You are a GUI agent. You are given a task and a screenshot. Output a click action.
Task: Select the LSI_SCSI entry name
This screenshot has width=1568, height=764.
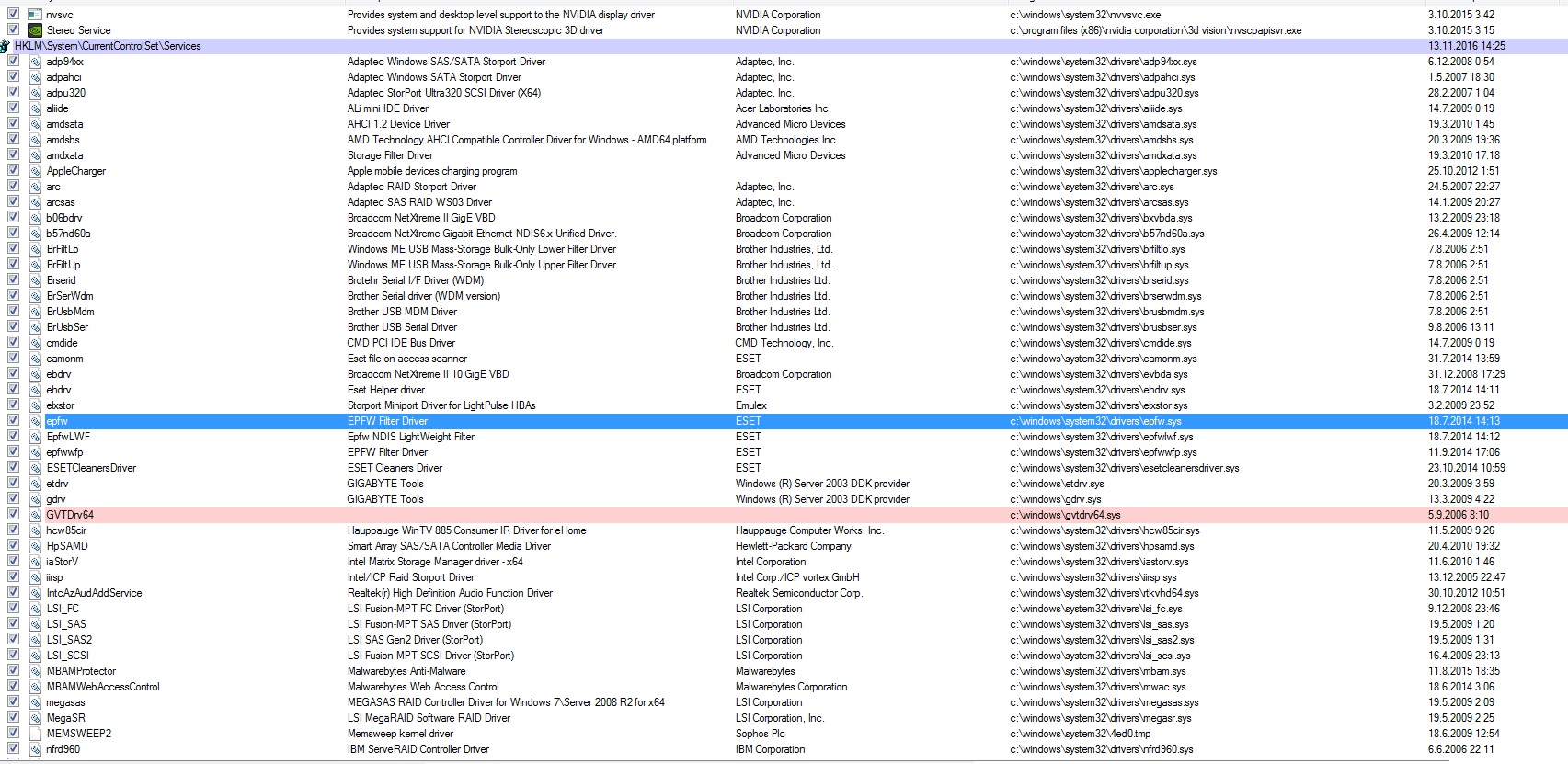(x=68, y=656)
